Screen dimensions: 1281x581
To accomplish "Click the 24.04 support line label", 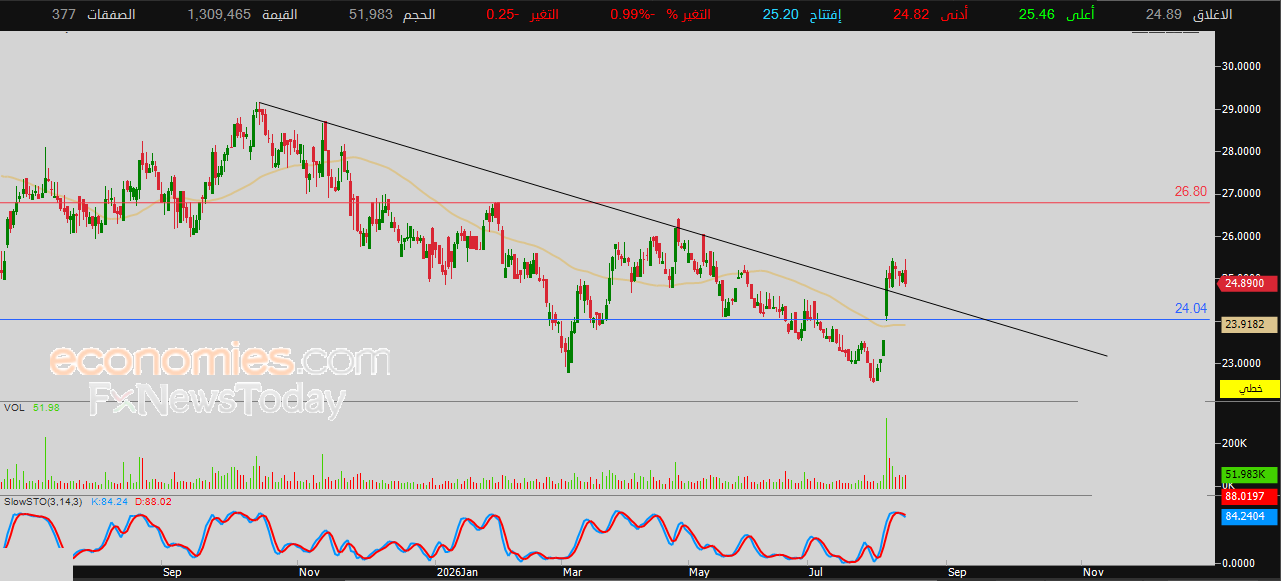I will coord(1191,309).
